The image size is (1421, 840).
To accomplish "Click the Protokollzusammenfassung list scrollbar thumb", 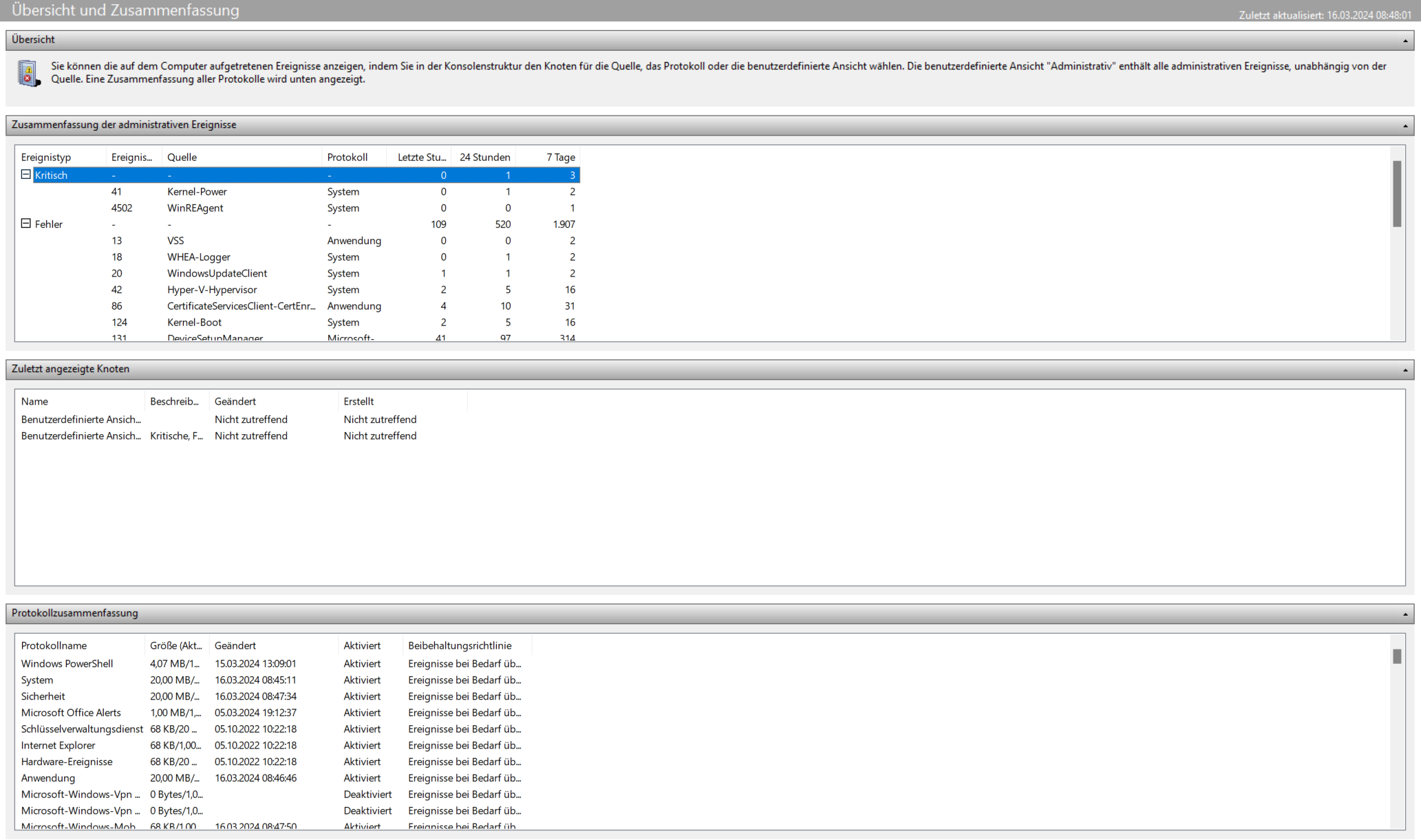I will coord(1397,657).
